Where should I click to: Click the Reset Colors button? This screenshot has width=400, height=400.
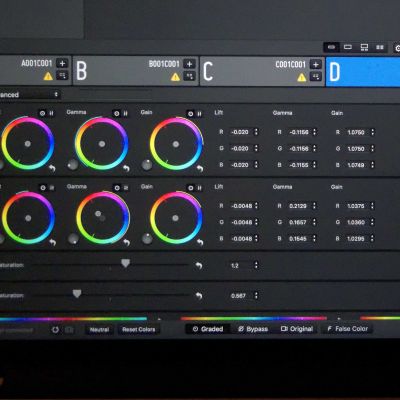(x=138, y=330)
